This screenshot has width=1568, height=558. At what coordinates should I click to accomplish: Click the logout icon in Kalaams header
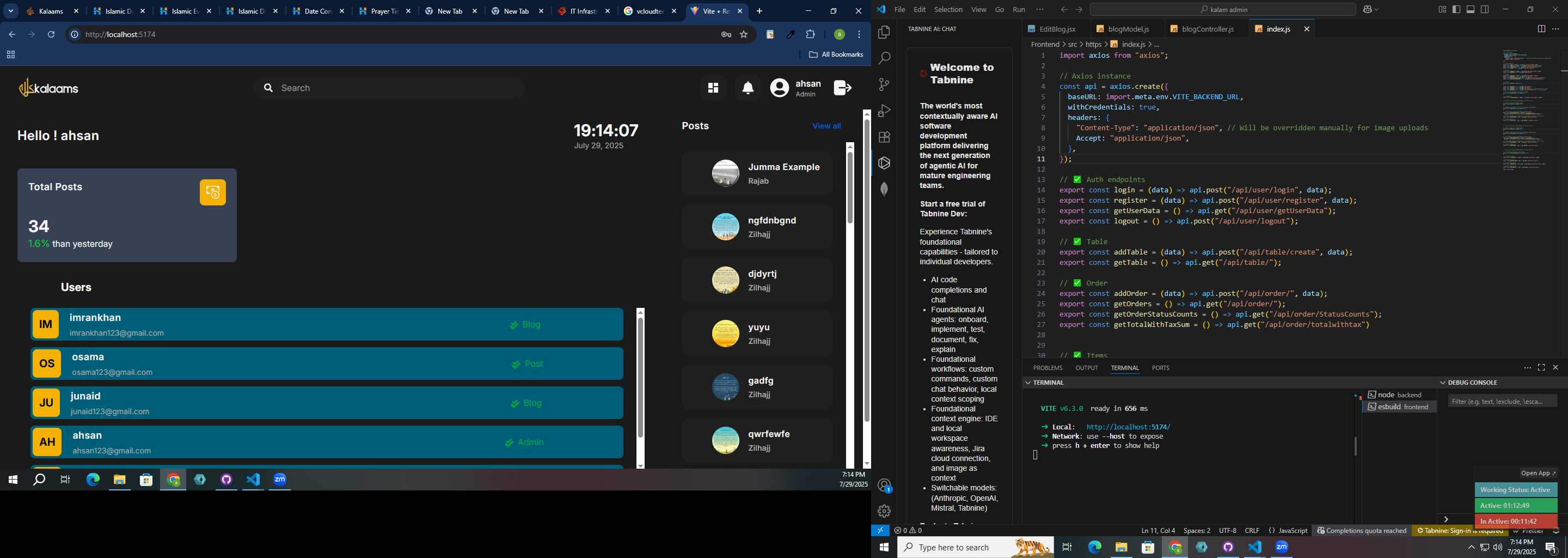(x=842, y=88)
